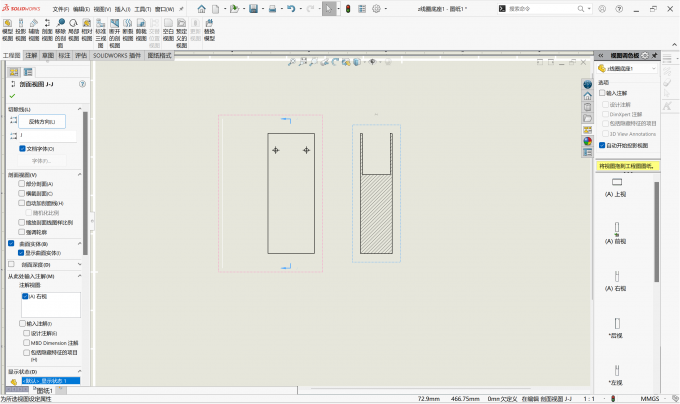Click the Home icon in the top toolbar
680x404 pixels.
(x=201, y=9)
